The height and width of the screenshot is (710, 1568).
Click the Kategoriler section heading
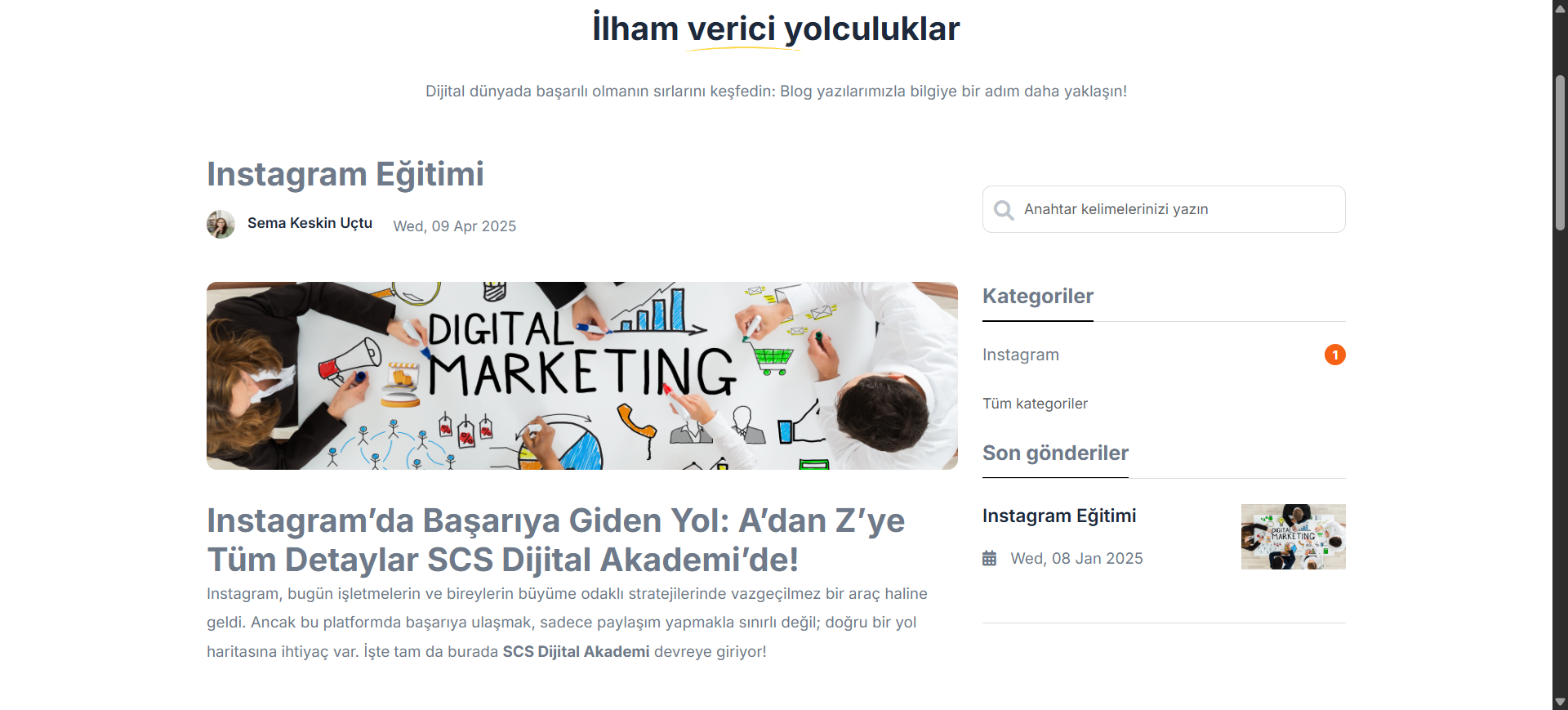1038,296
